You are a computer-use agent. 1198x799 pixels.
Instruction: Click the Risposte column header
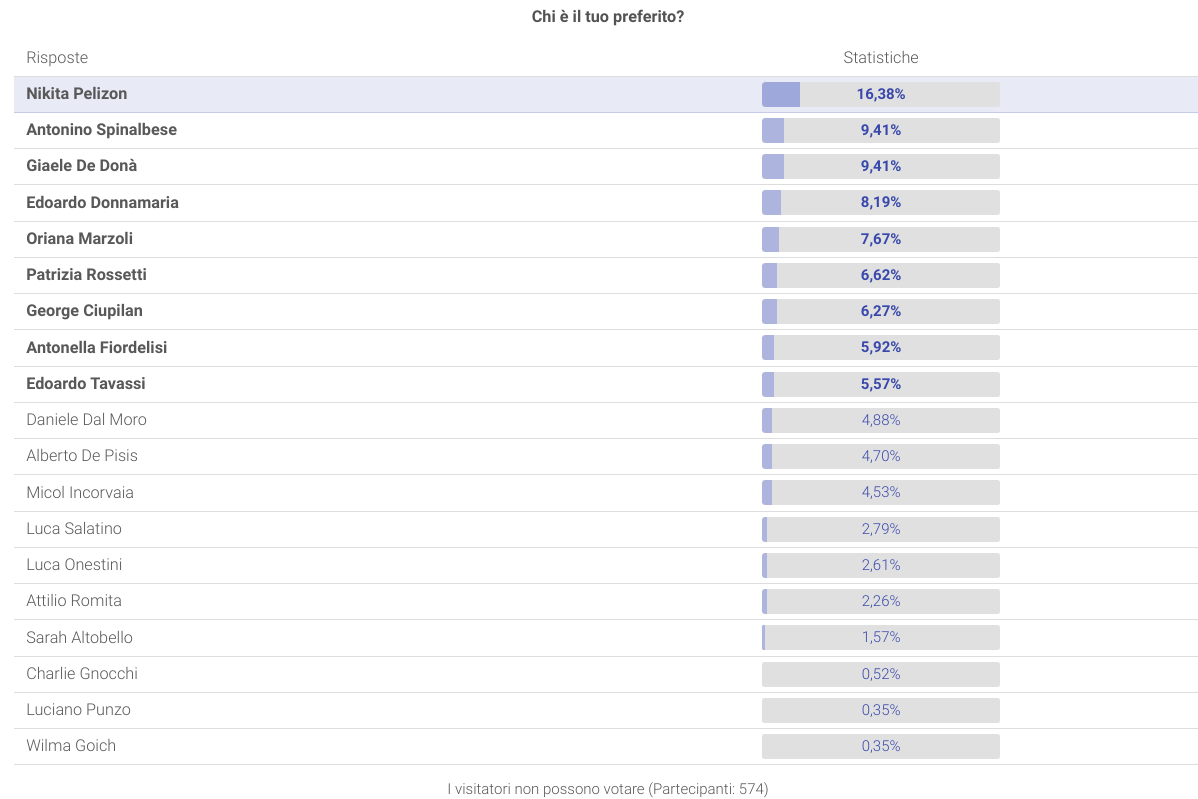(57, 58)
